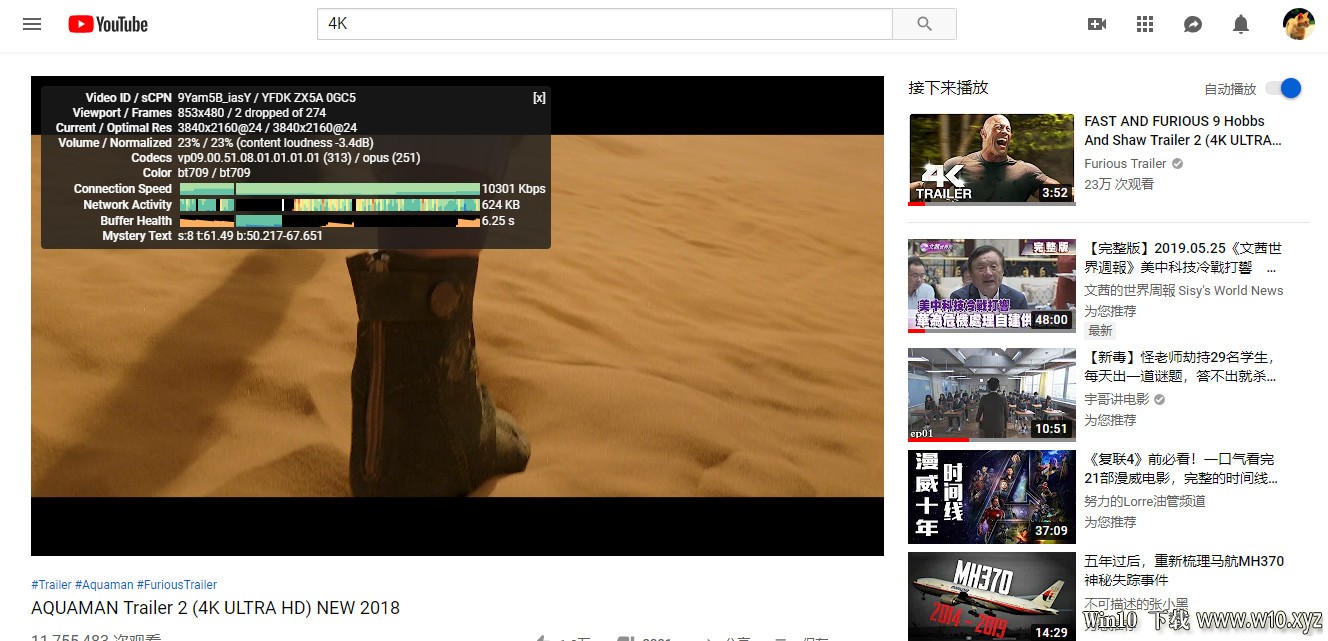Open the MH370 video thumbnail

992,597
